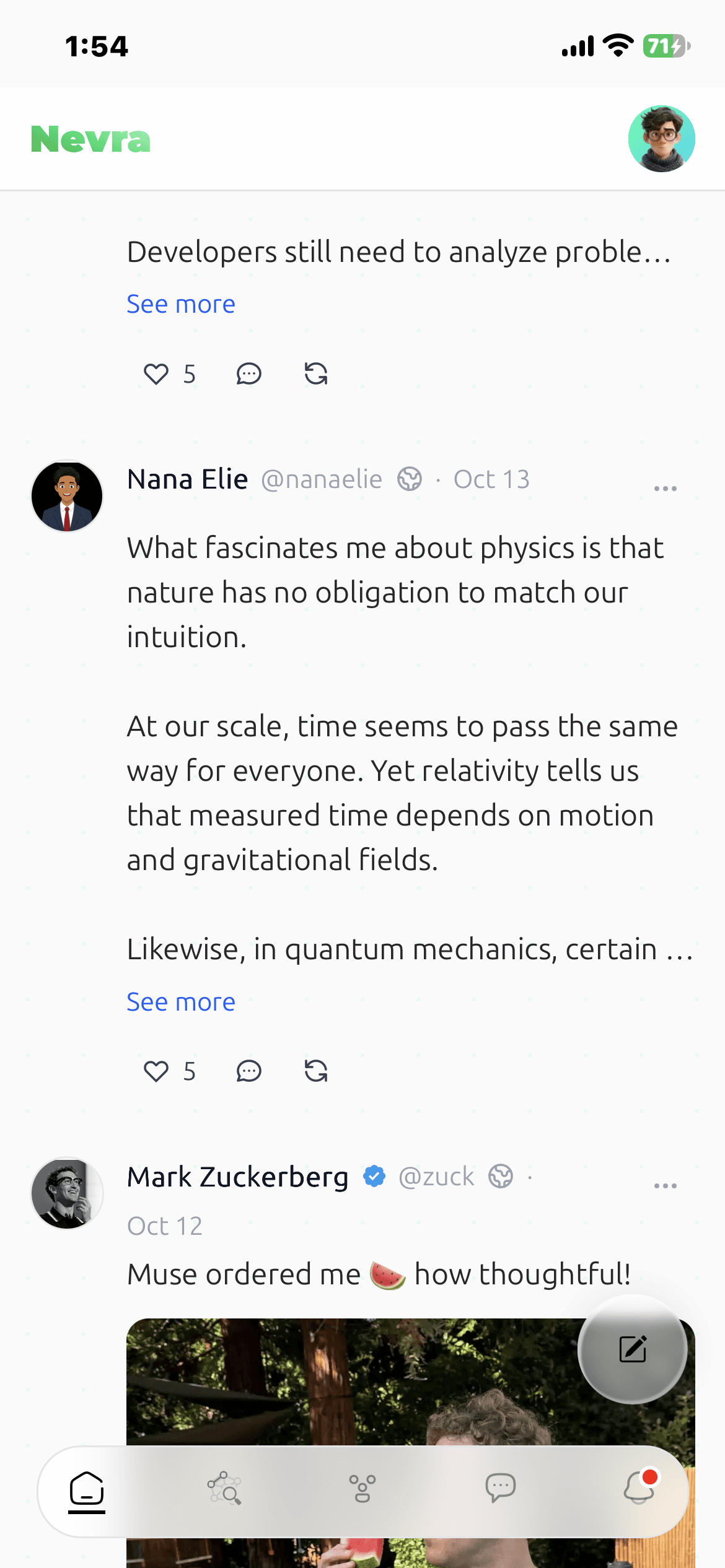Open more options for Mark Zuckerberg's post
The width and height of the screenshot is (725, 1568).
coord(665,1186)
